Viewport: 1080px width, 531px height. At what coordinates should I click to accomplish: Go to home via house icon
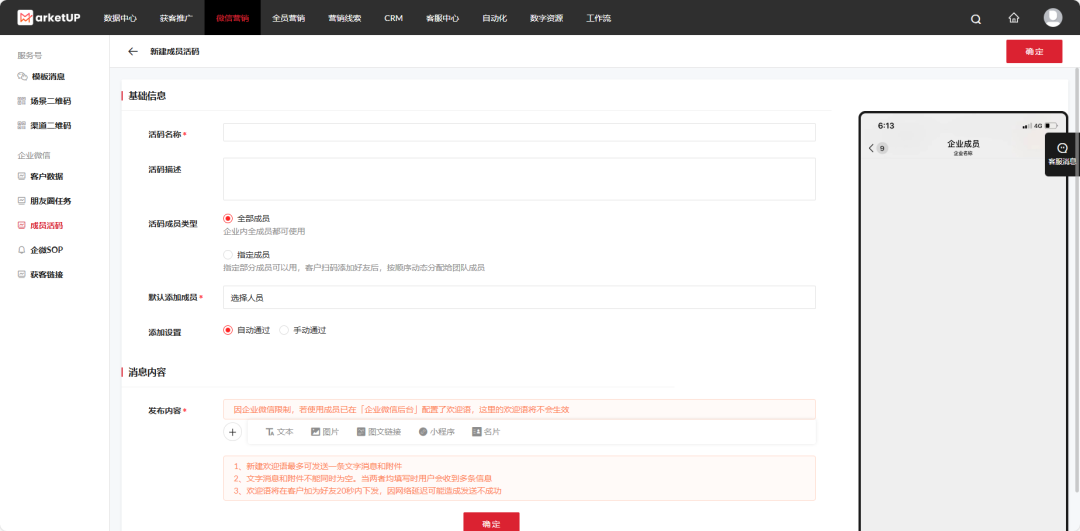(x=1014, y=18)
